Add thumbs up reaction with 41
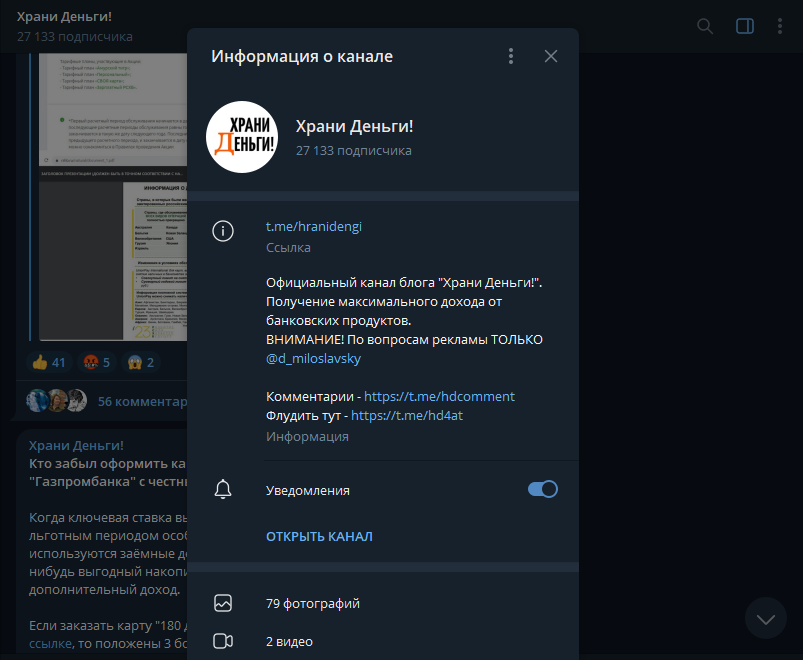Screen dimensions: 803x660 pyautogui.click(x=48, y=362)
